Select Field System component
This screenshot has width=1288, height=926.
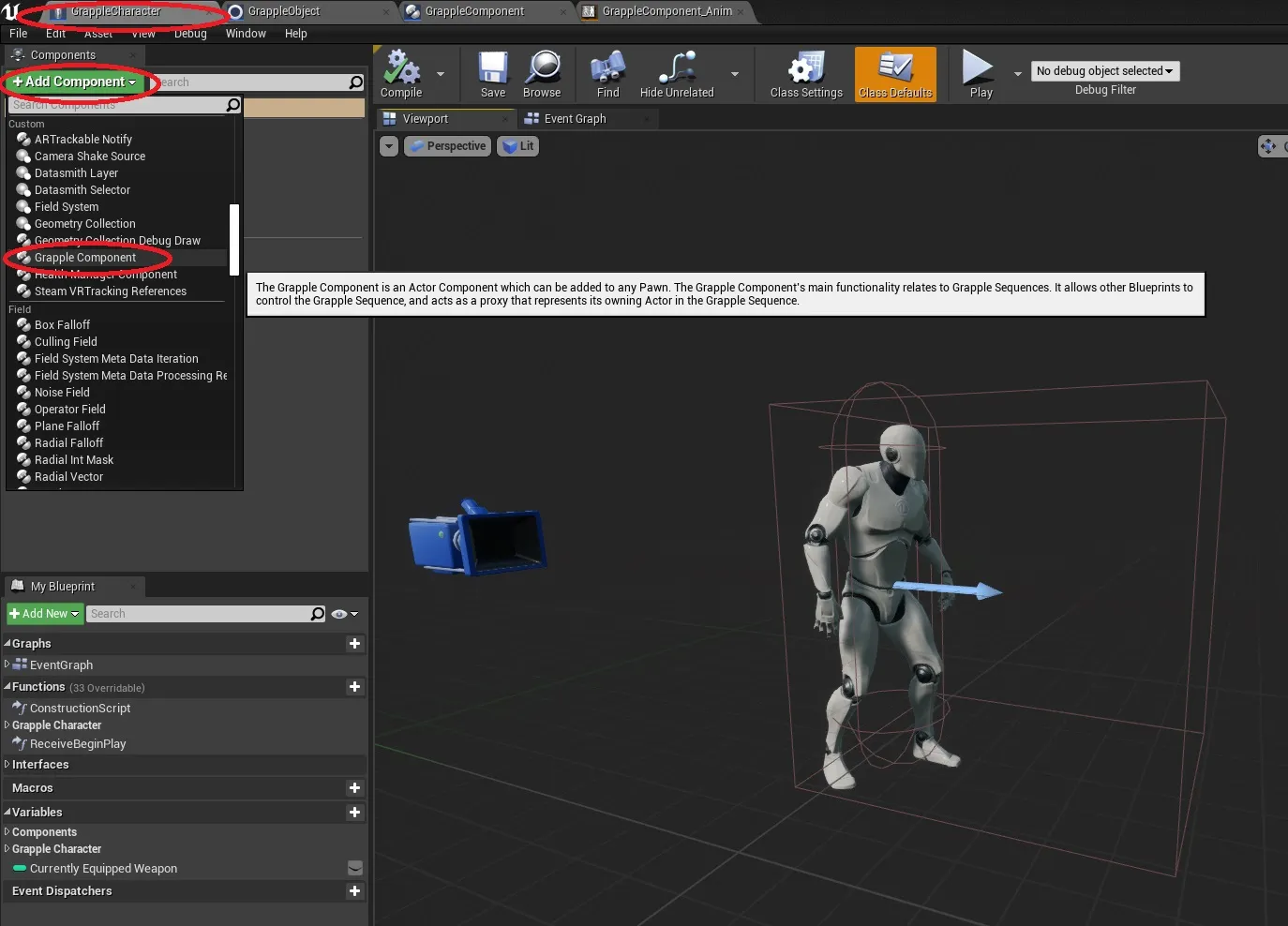tap(67, 207)
